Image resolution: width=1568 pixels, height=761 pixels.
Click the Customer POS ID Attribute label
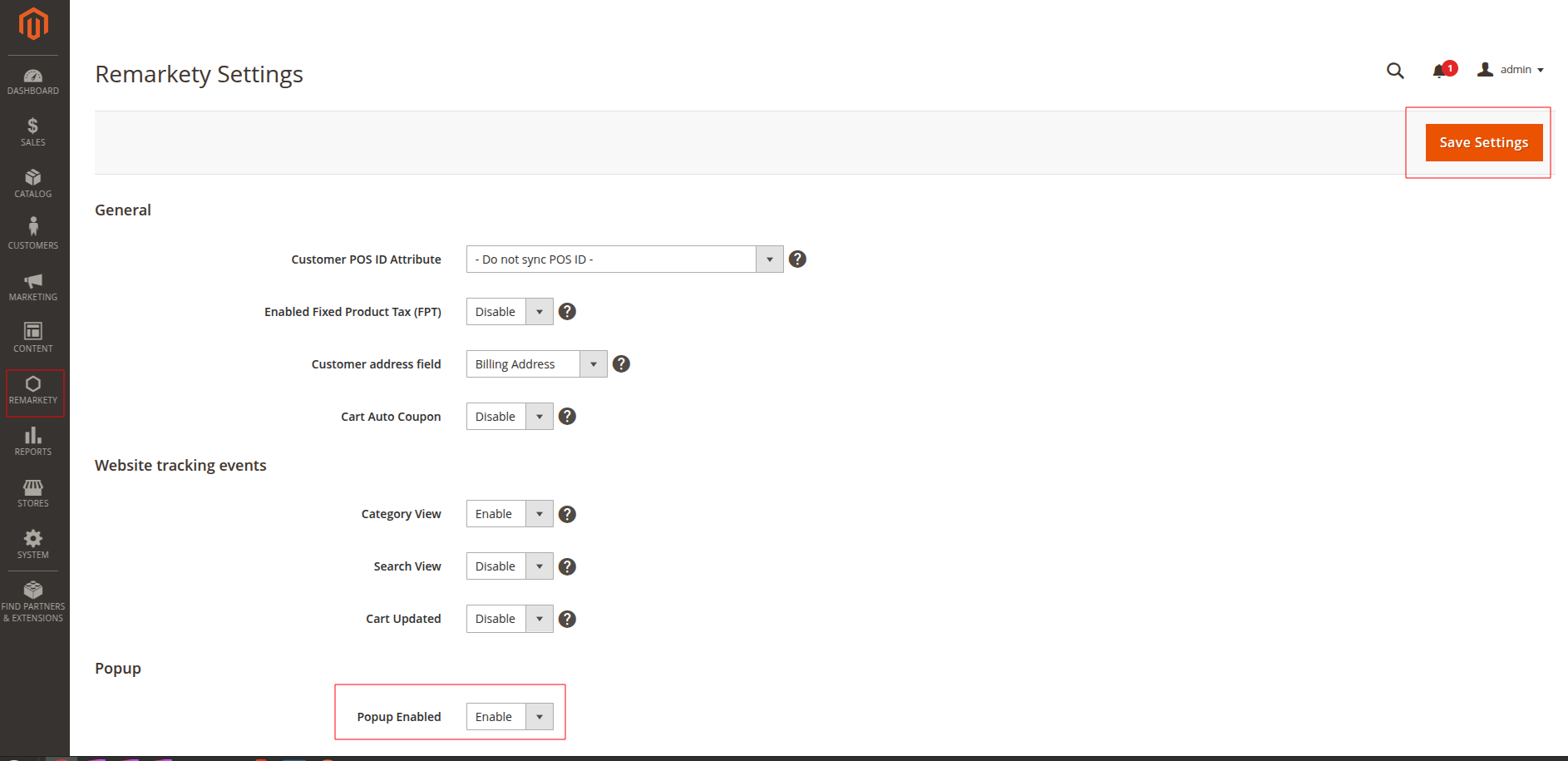(366, 259)
